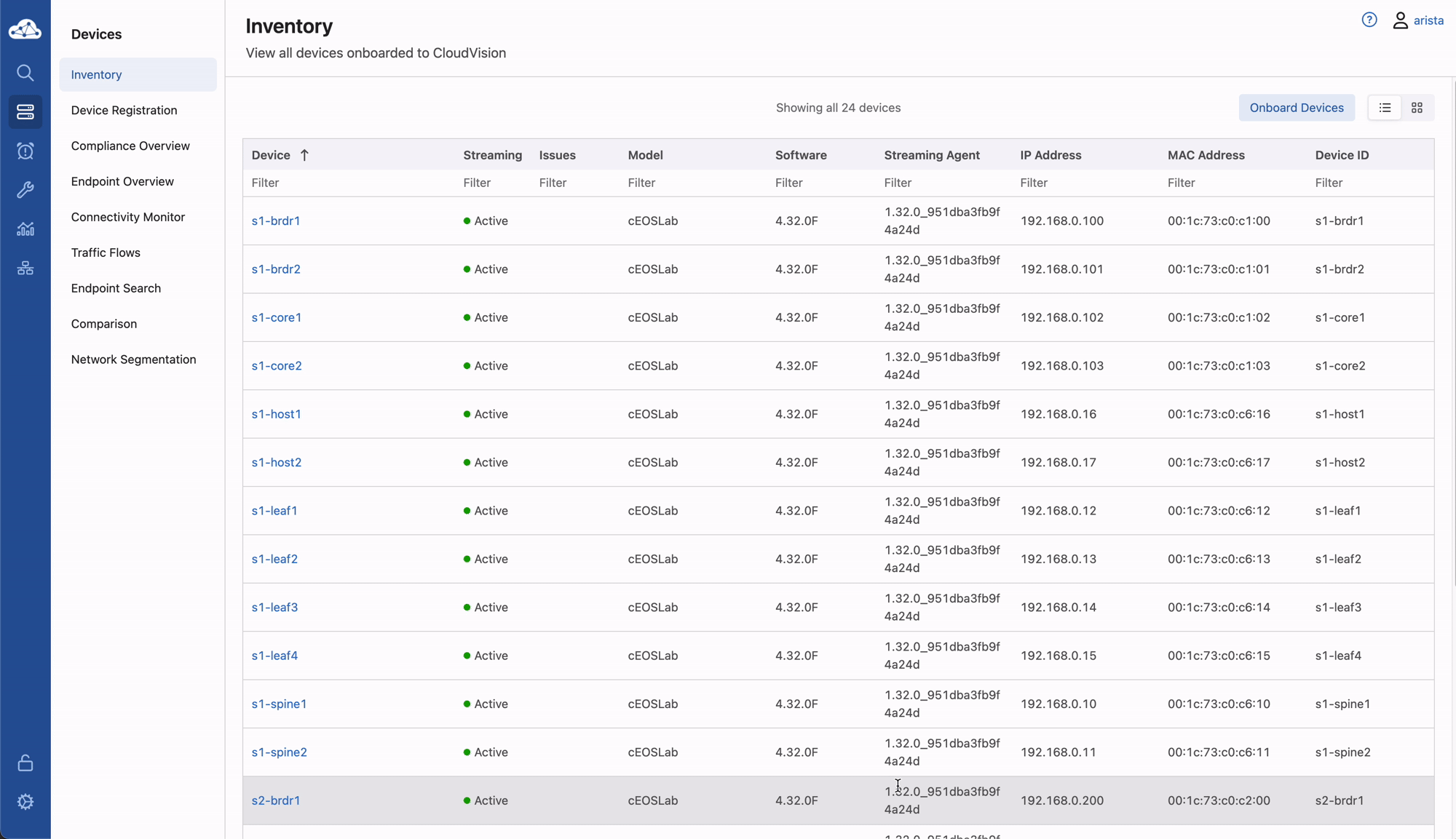Switch to grid tile view layout
This screenshot has width=1456, height=839.
pyautogui.click(x=1417, y=108)
